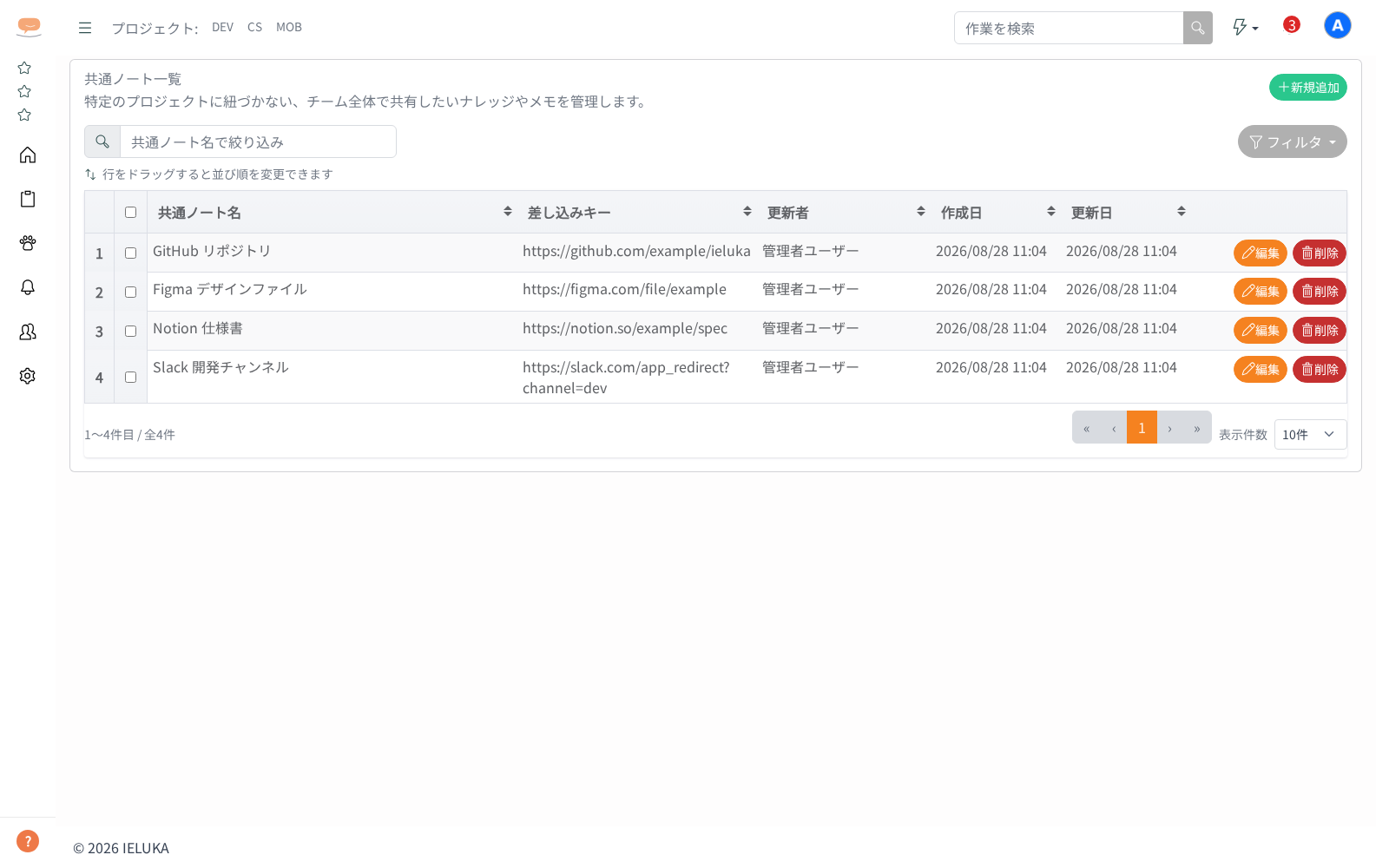Go to last page with » button
Viewport: 1389px width, 868px height.
point(1197,427)
